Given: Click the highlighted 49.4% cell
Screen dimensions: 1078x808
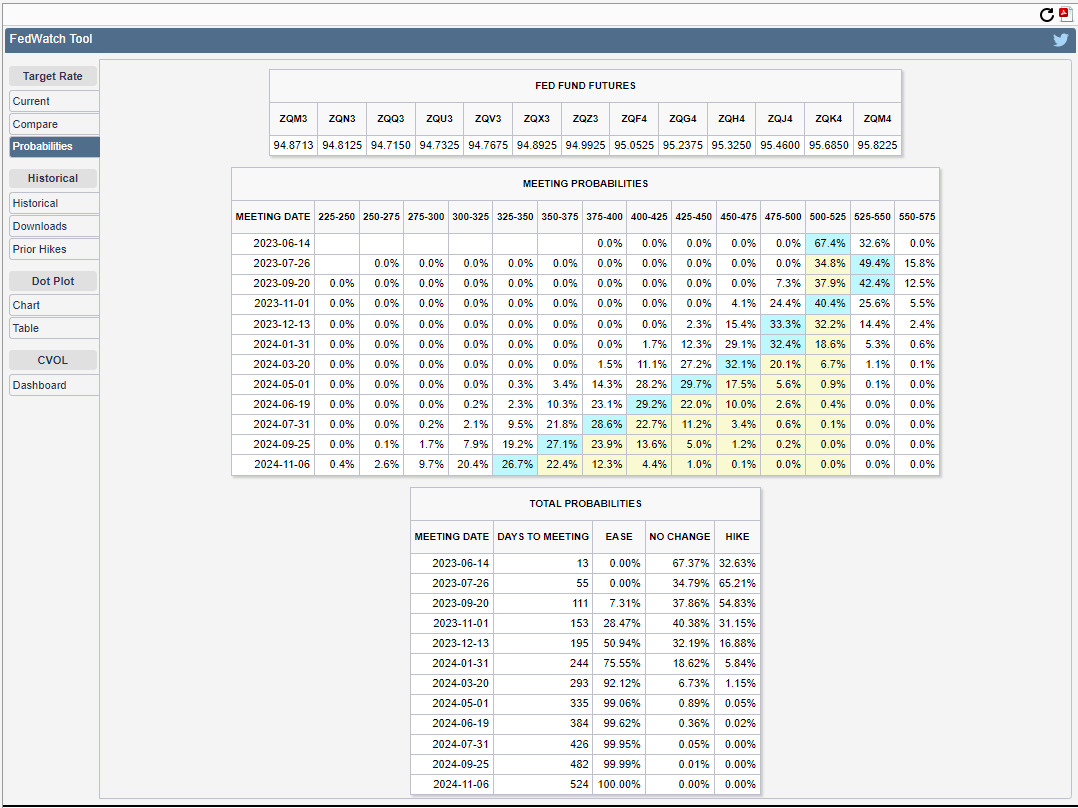Looking at the screenshot, I should 872,263.
